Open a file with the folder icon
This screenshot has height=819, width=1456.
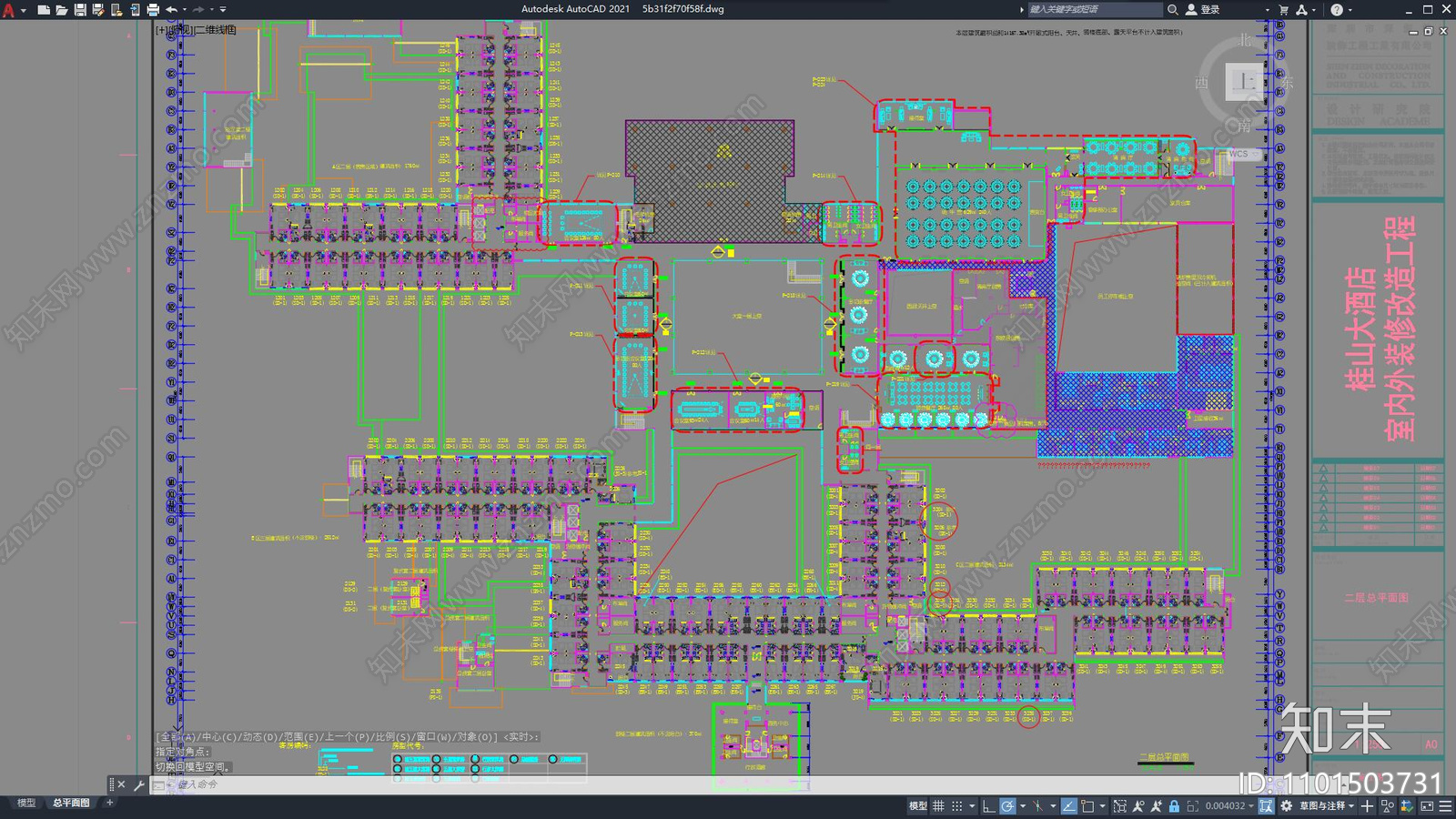[x=61, y=9]
